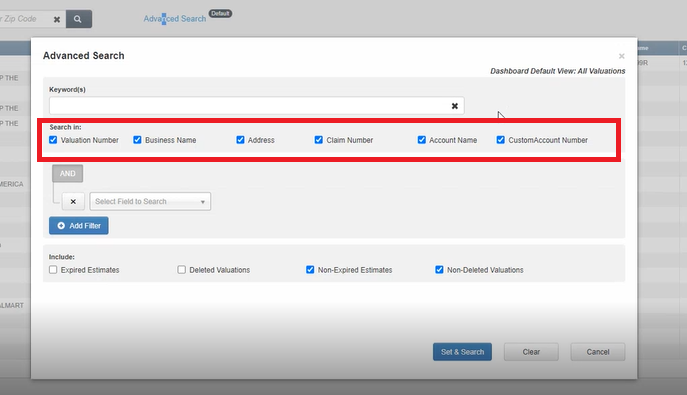Image resolution: width=687 pixels, height=395 pixels.
Task: Toggle the Address checkbox
Action: point(240,140)
